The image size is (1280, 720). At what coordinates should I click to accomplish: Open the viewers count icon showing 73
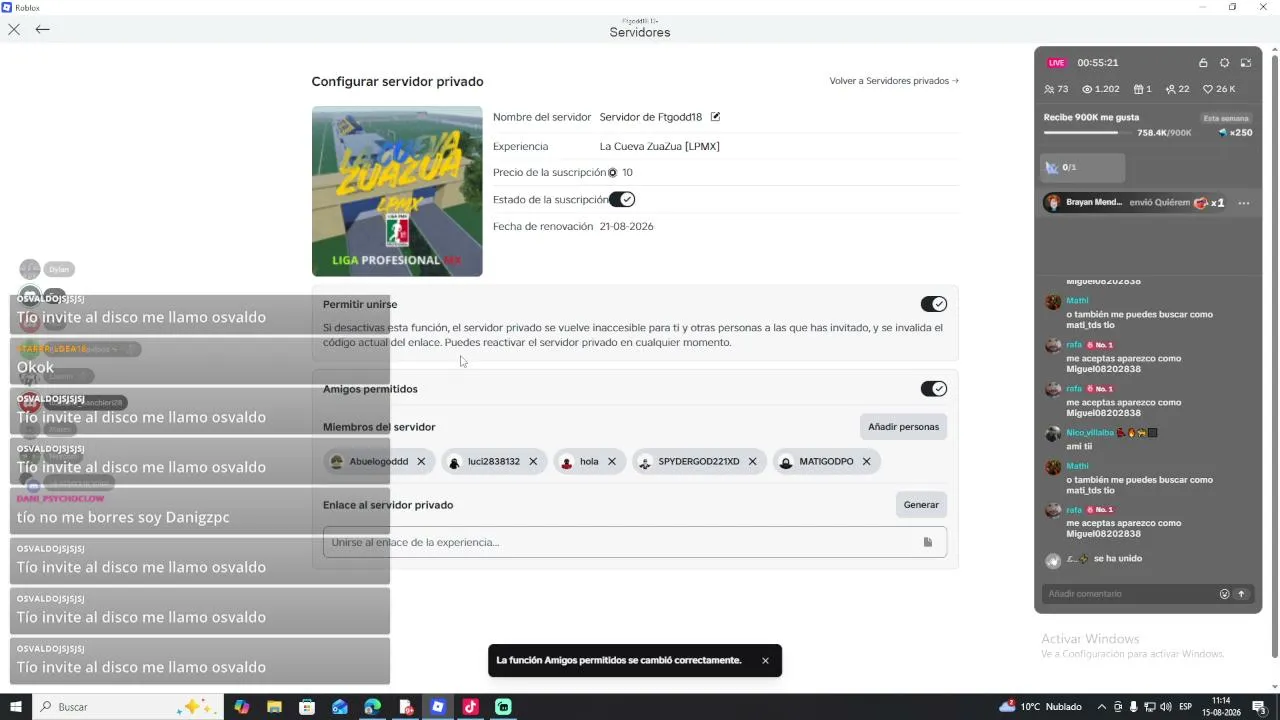tap(1056, 89)
